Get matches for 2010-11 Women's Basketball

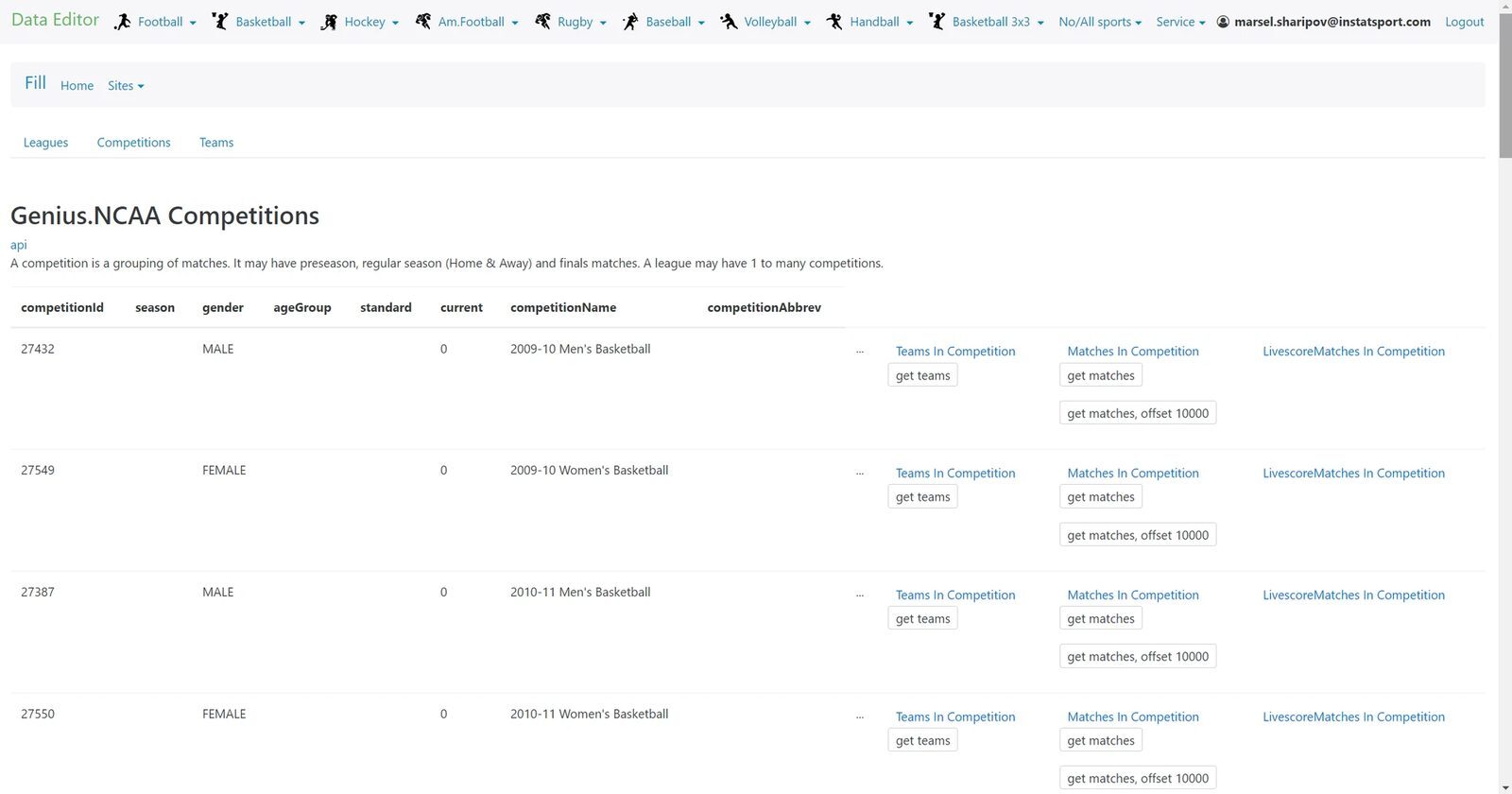coord(1101,741)
